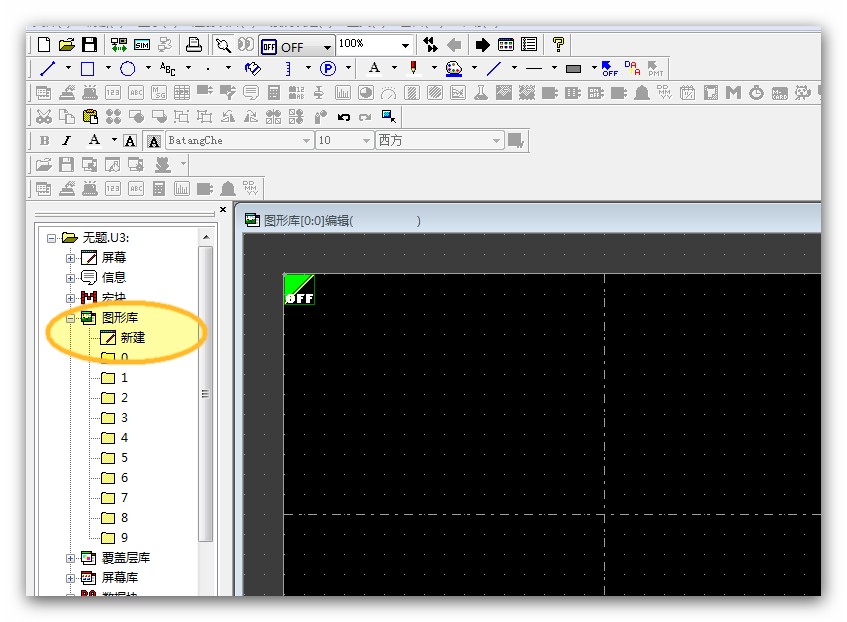Expand the 覆盖层库 tree node
The height and width of the screenshot is (622, 847).
click(71, 558)
